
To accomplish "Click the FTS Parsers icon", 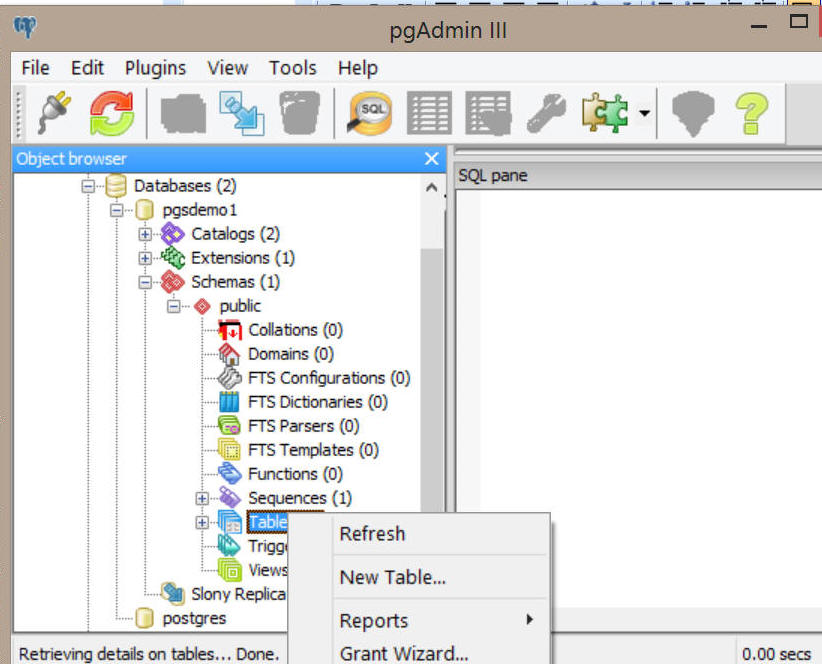I will (x=230, y=426).
